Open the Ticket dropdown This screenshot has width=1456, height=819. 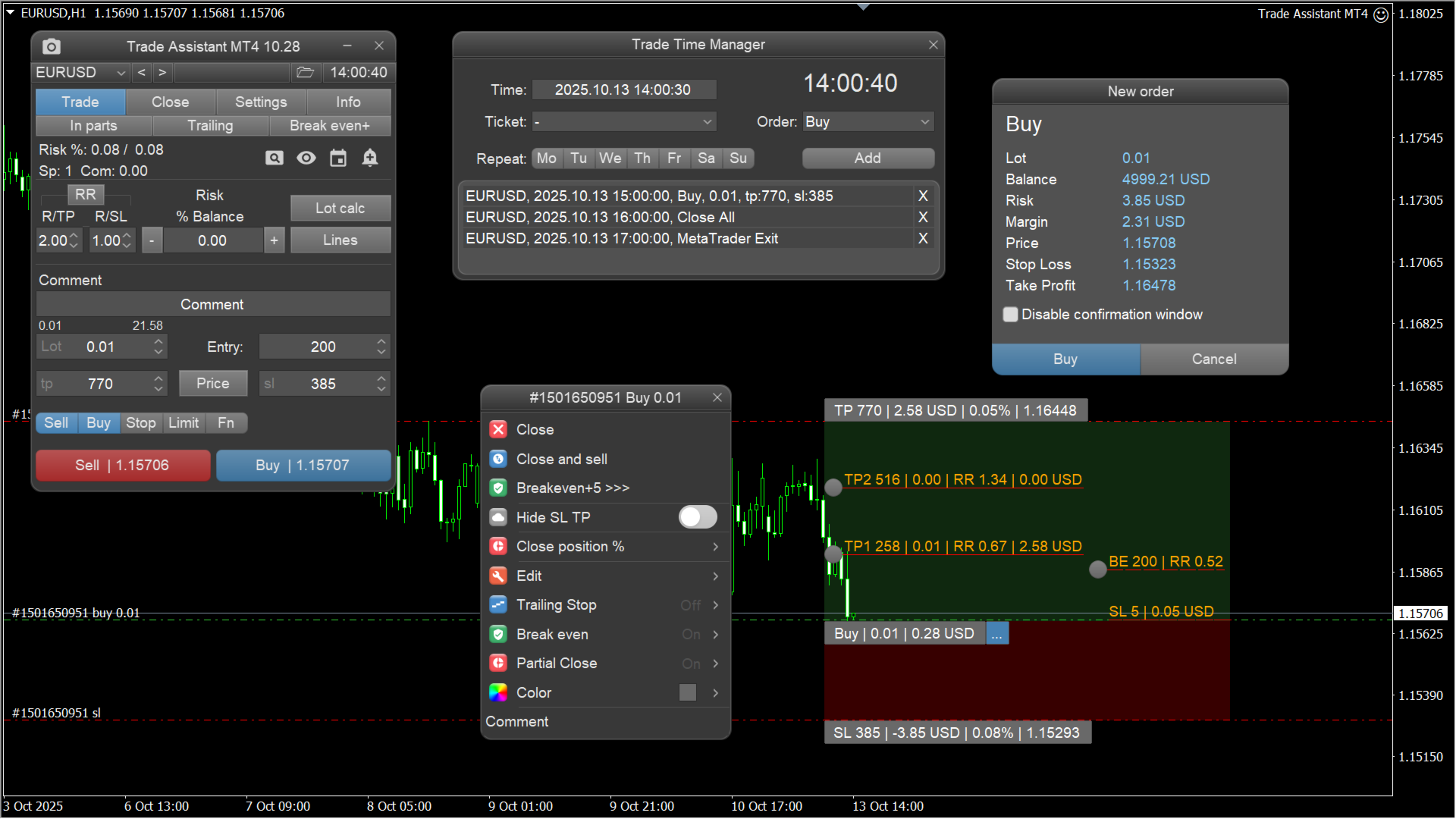coord(707,122)
